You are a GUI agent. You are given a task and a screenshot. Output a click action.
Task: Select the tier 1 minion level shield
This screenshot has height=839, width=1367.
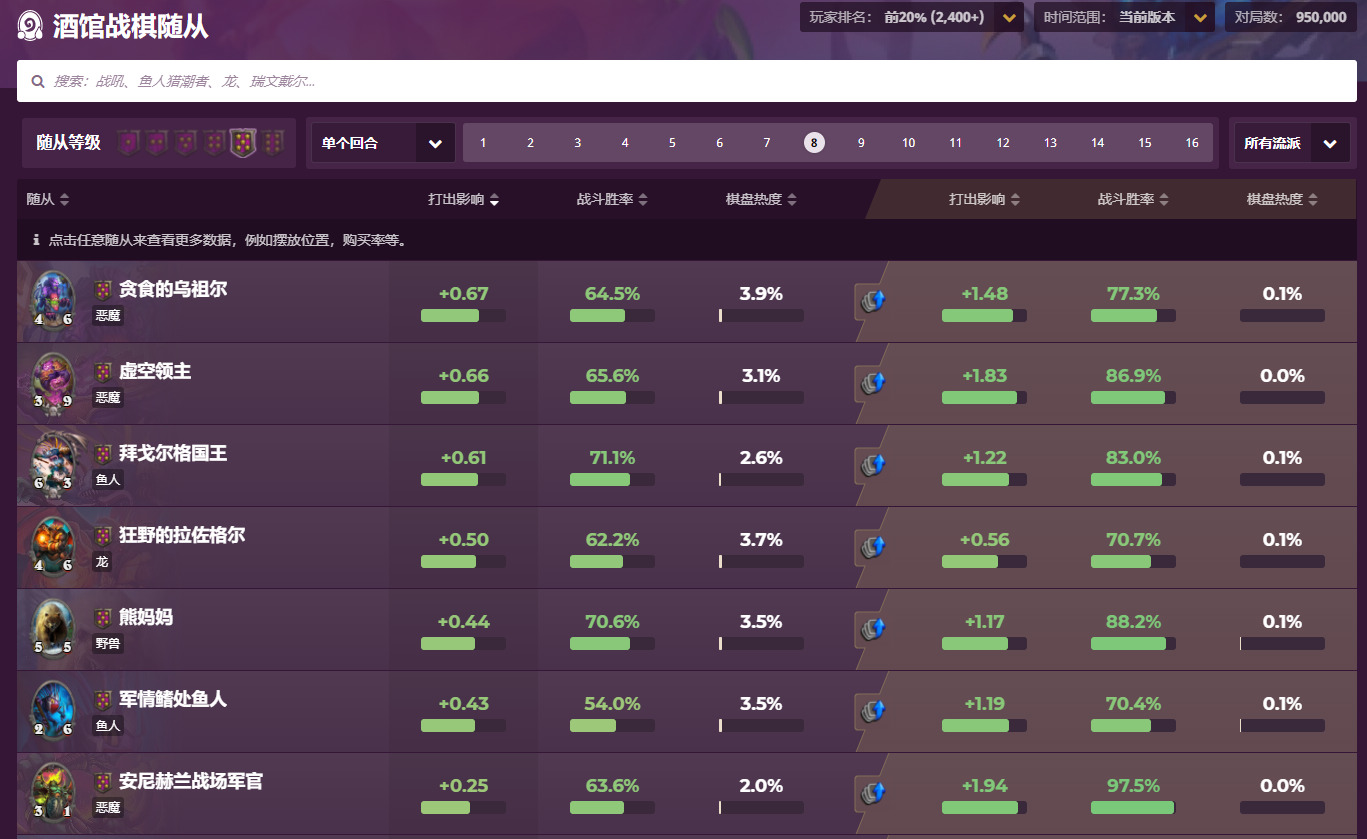tap(127, 143)
